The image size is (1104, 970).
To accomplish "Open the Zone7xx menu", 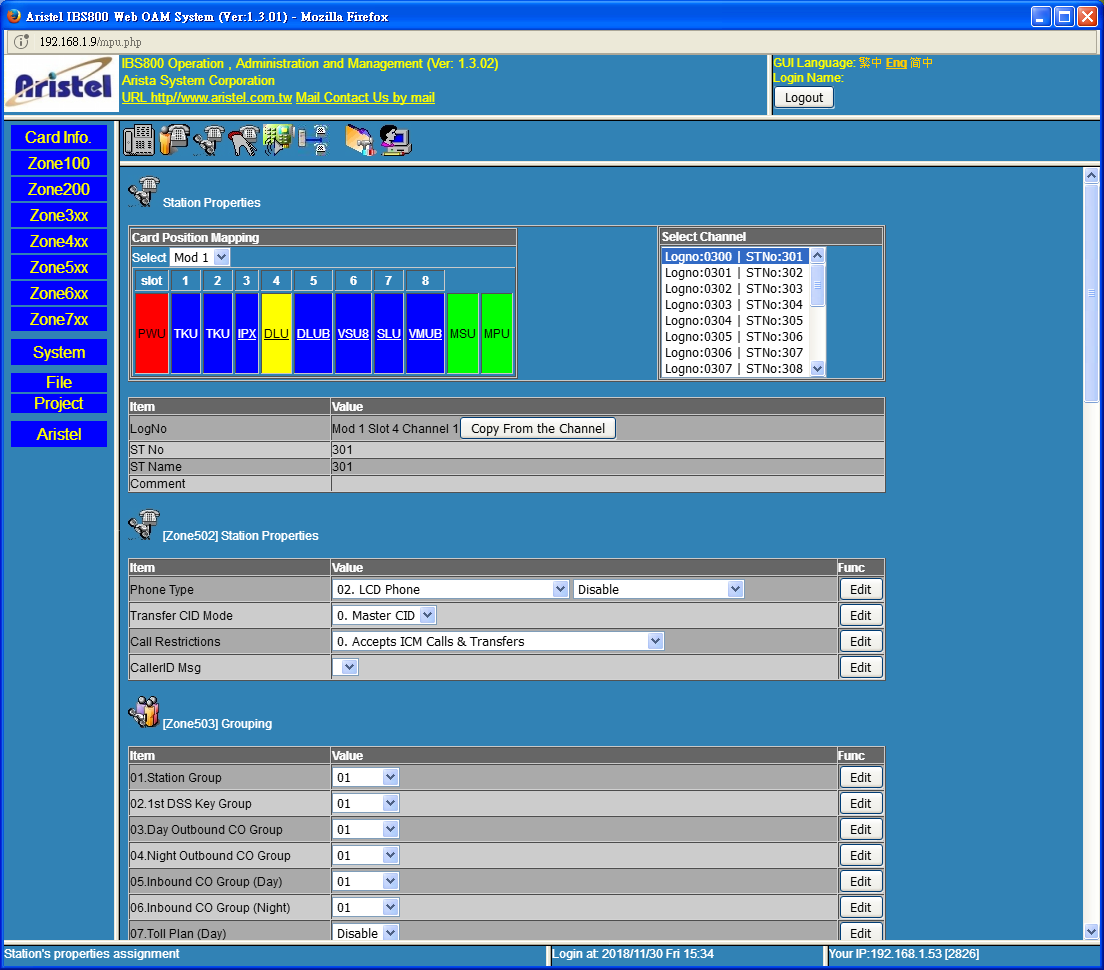I will [x=58, y=320].
